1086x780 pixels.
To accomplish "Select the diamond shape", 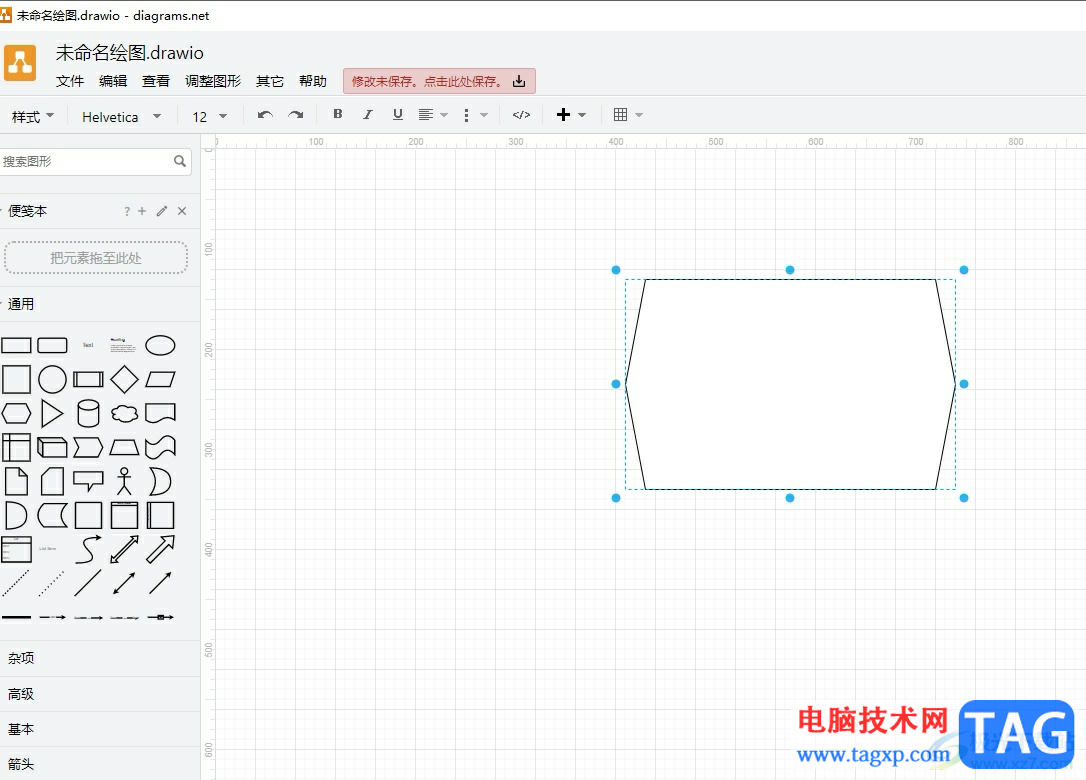I will (x=125, y=380).
